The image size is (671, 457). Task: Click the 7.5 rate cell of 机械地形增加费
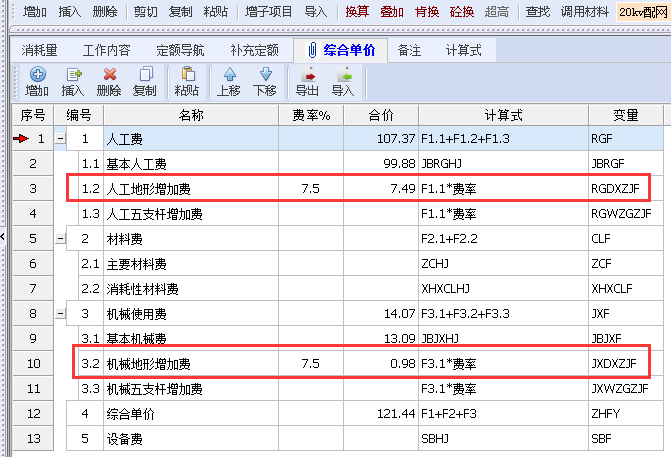point(311,364)
